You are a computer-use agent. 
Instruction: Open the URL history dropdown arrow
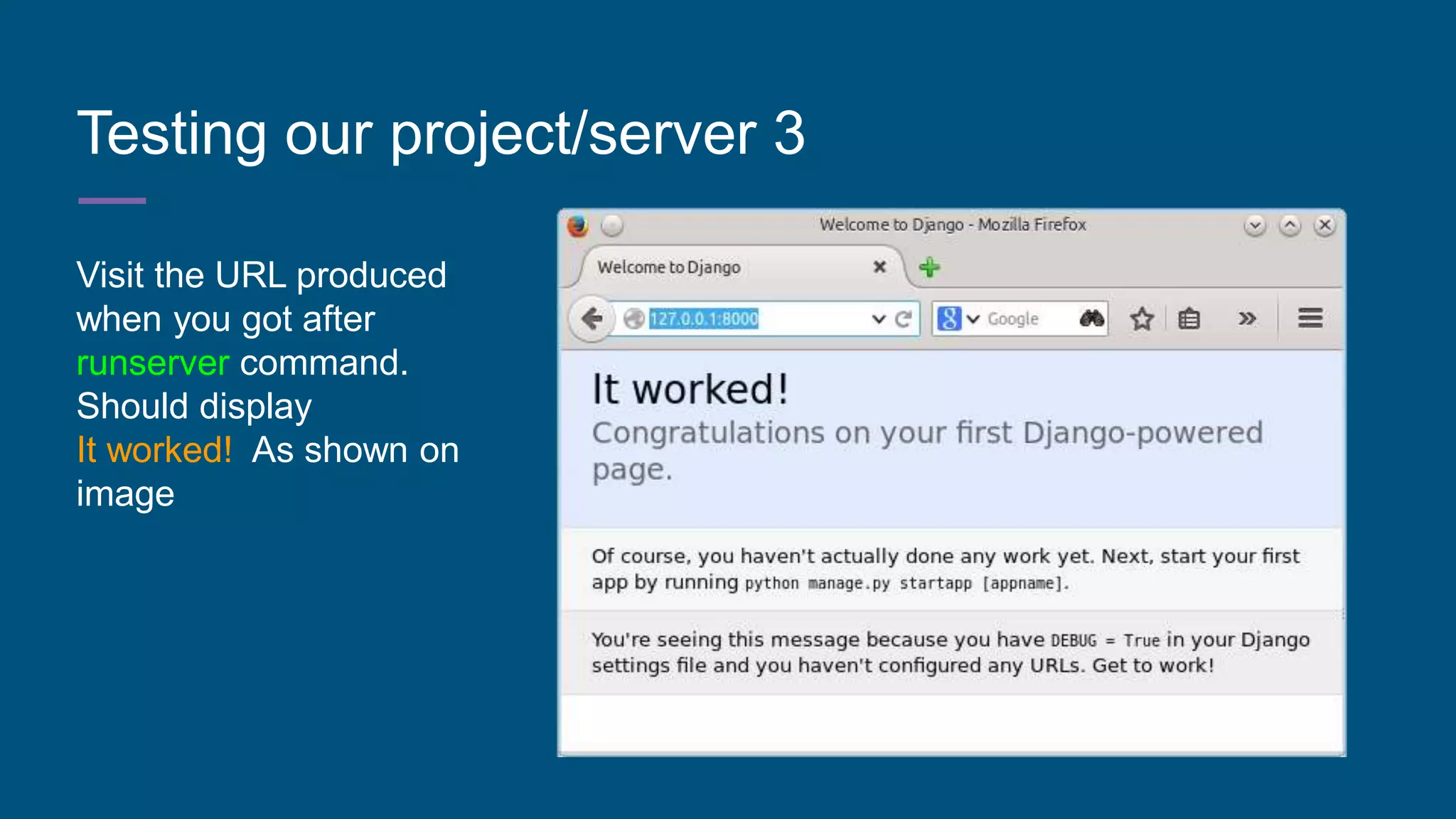[x=879, y=319]
